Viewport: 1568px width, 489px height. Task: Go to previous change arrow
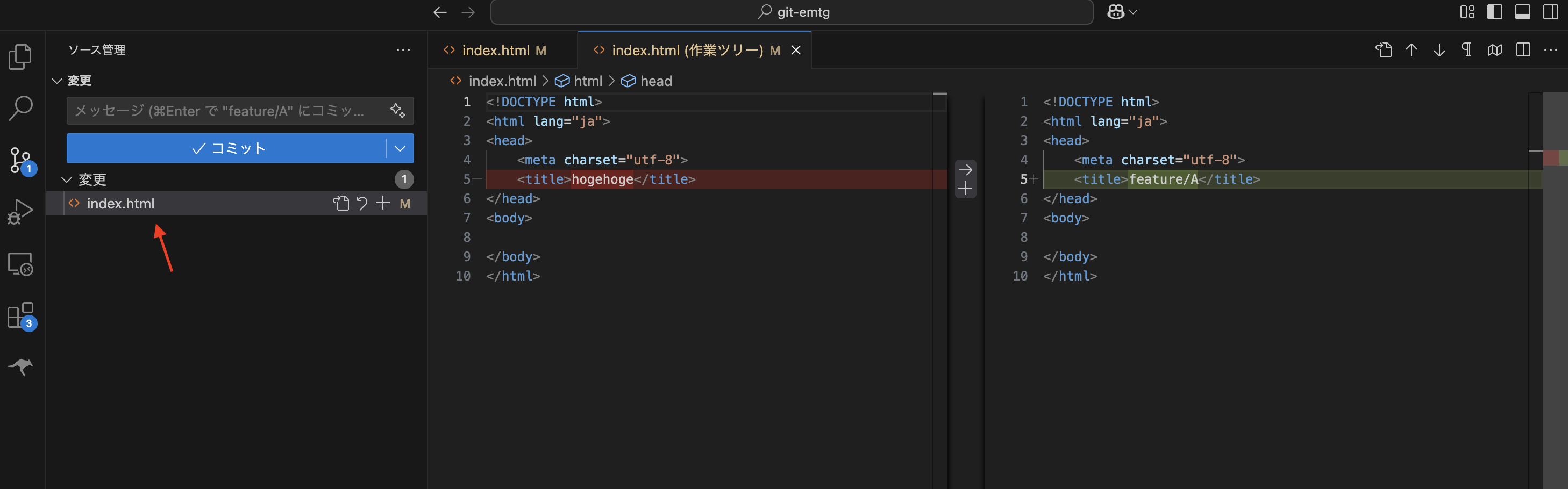pyautogui.click(x=1412, y=50)
